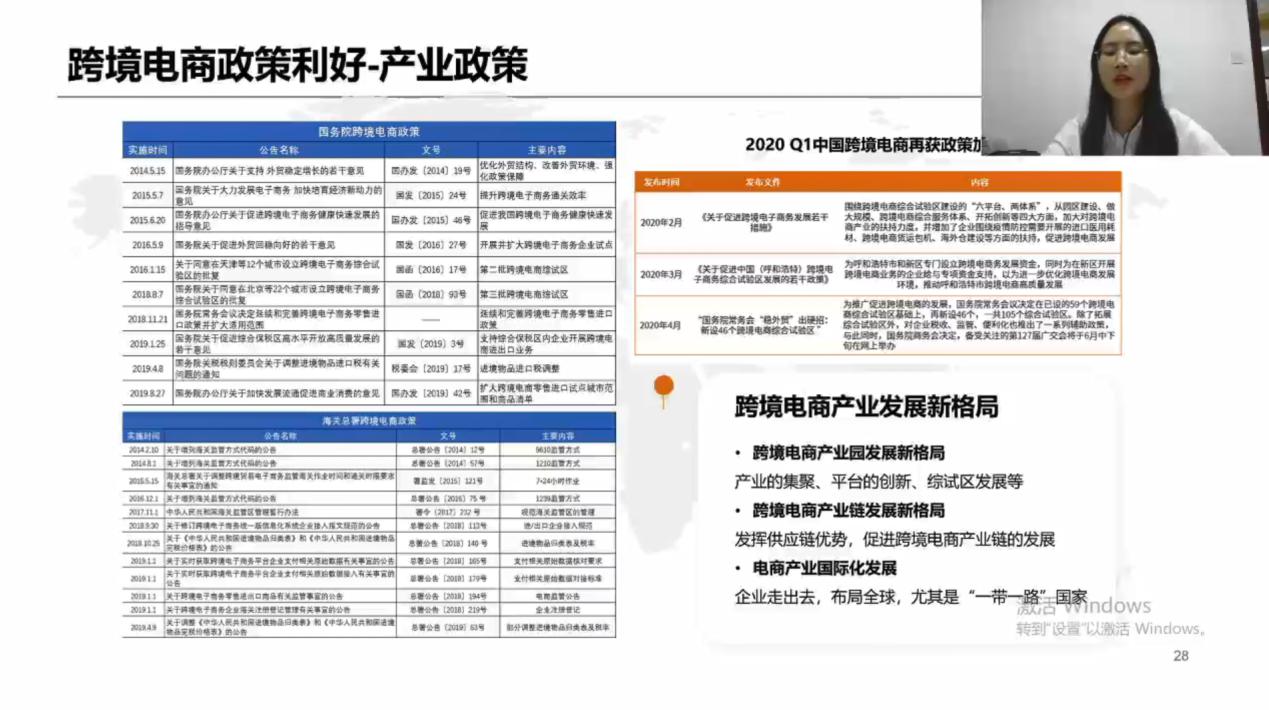Select the table header "国务院跨境电商政策"

pos(369,131)
